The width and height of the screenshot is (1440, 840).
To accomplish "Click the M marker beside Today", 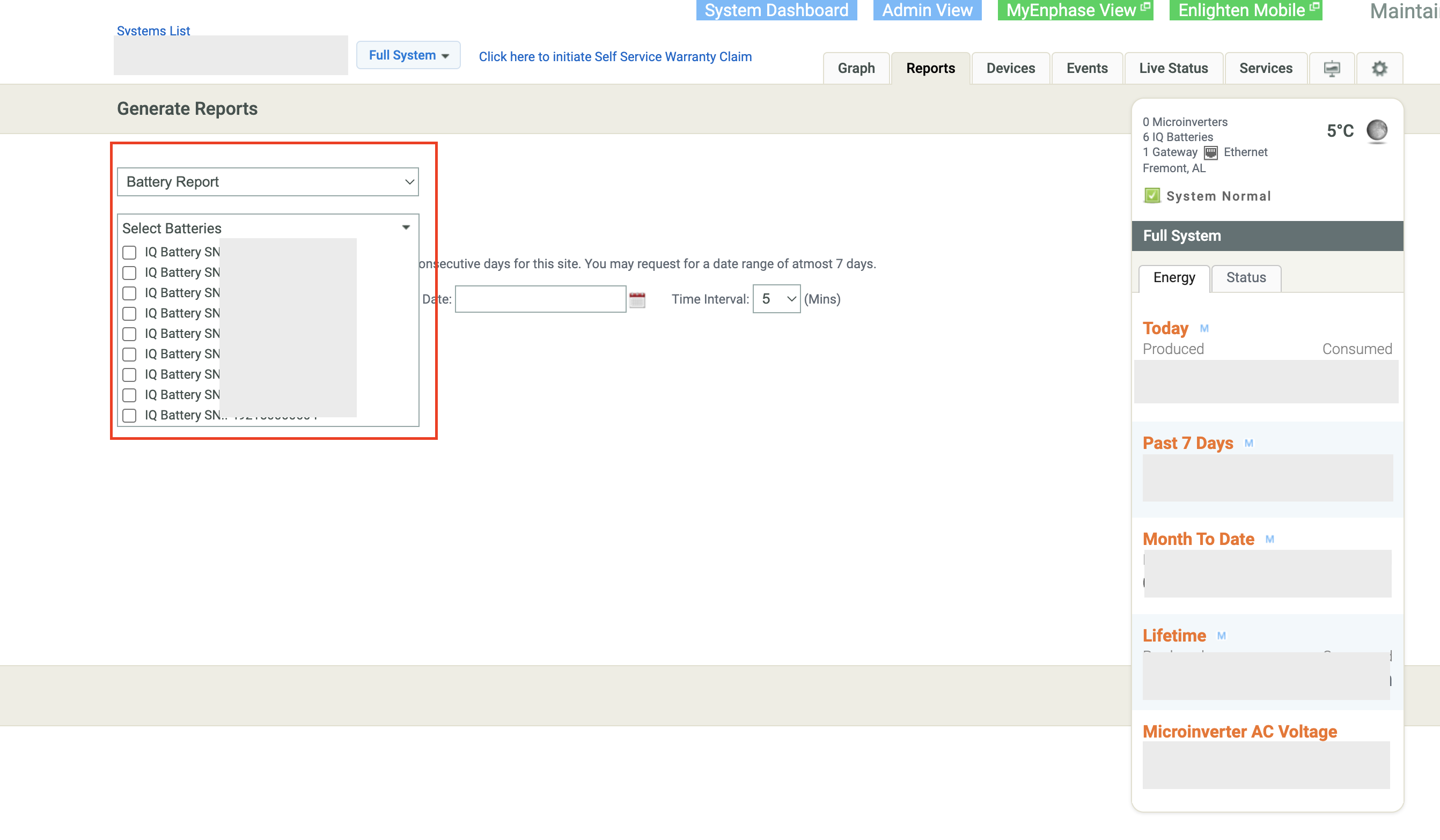I will (1204, 329).
